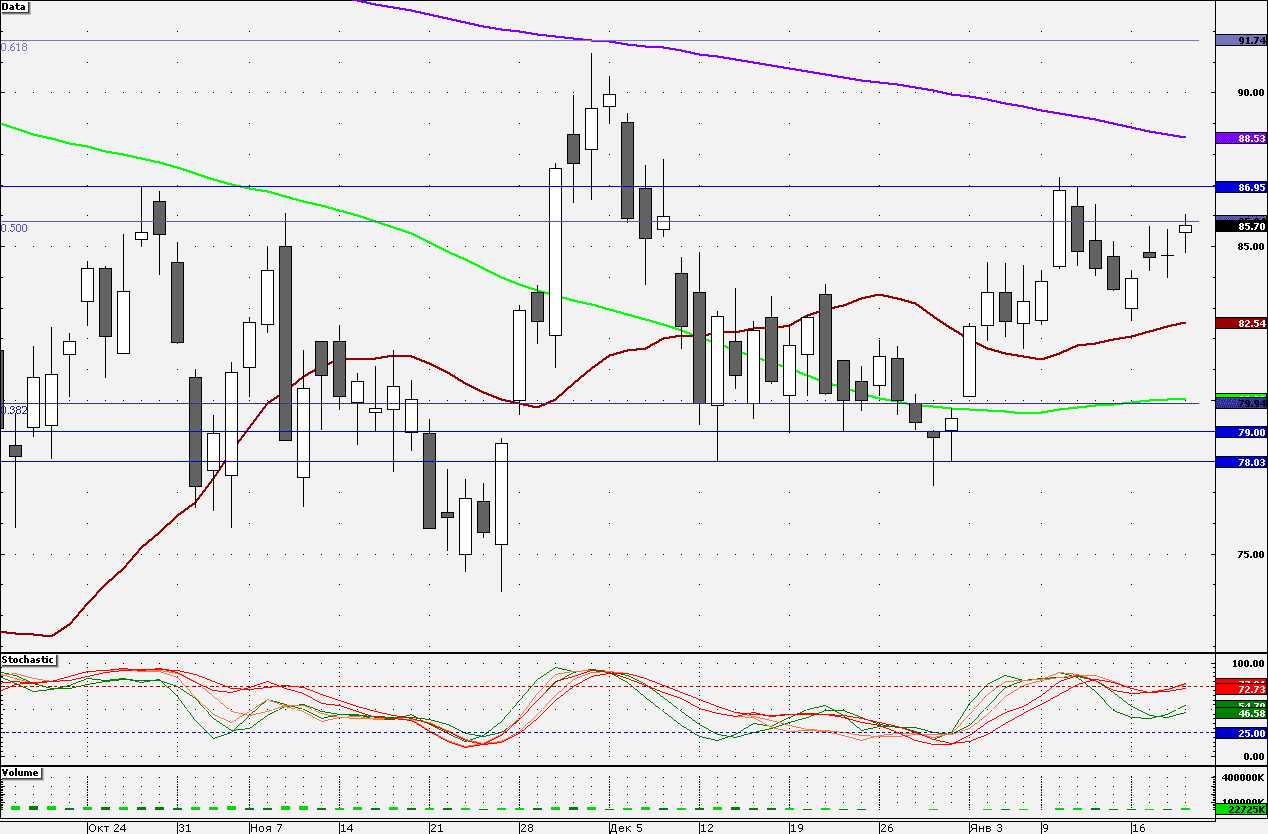Click the Ноя 7 date marker
The width and height of the screenshot is (1268, 834).
(266, 828)
